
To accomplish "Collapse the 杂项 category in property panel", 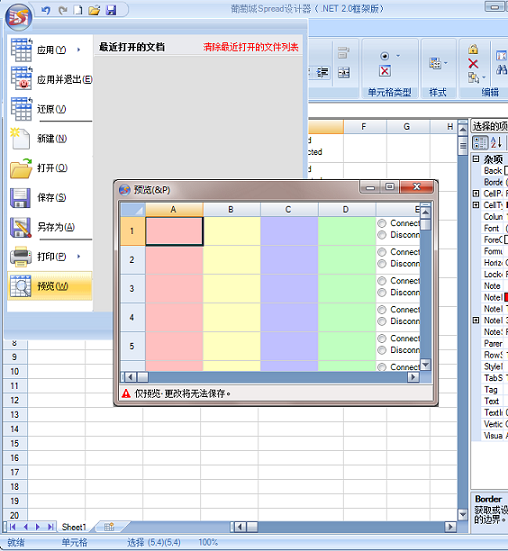I will tap(476, 159).
